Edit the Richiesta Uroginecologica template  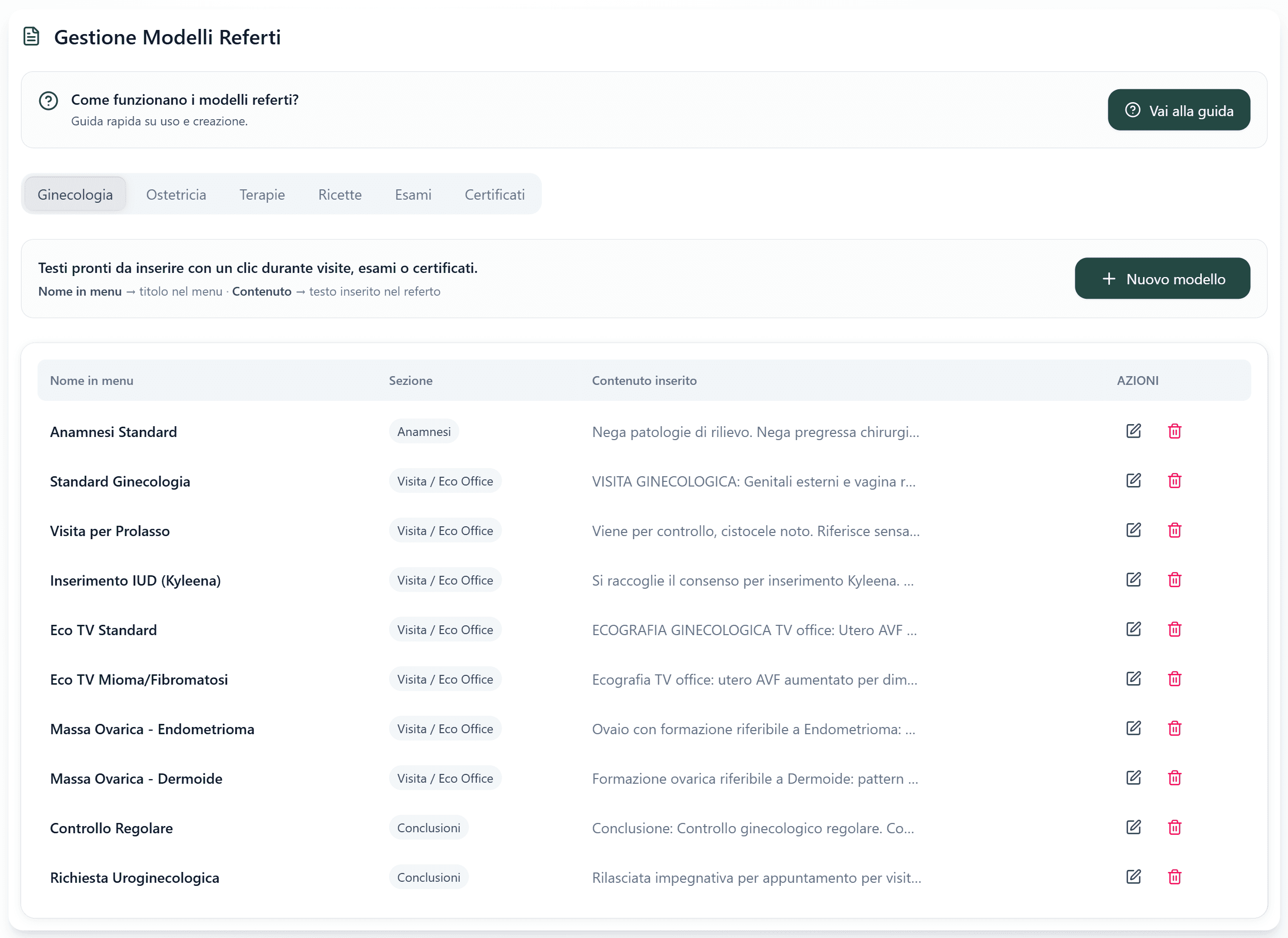click(1134, 877)
